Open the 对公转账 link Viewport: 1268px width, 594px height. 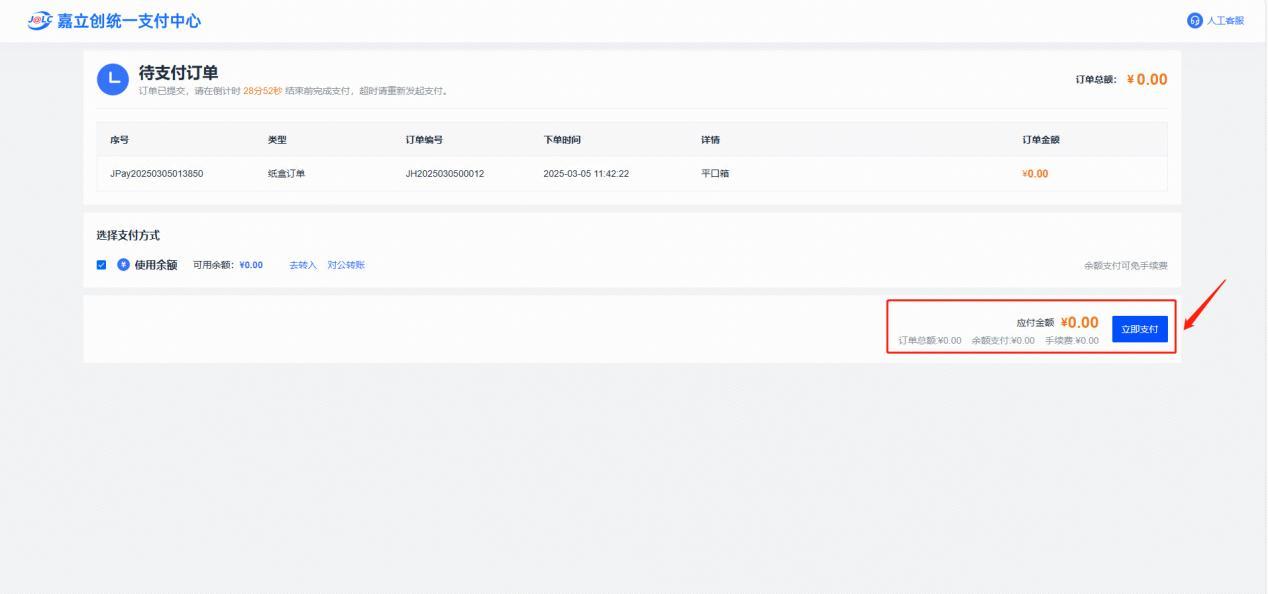pos(346,265)
